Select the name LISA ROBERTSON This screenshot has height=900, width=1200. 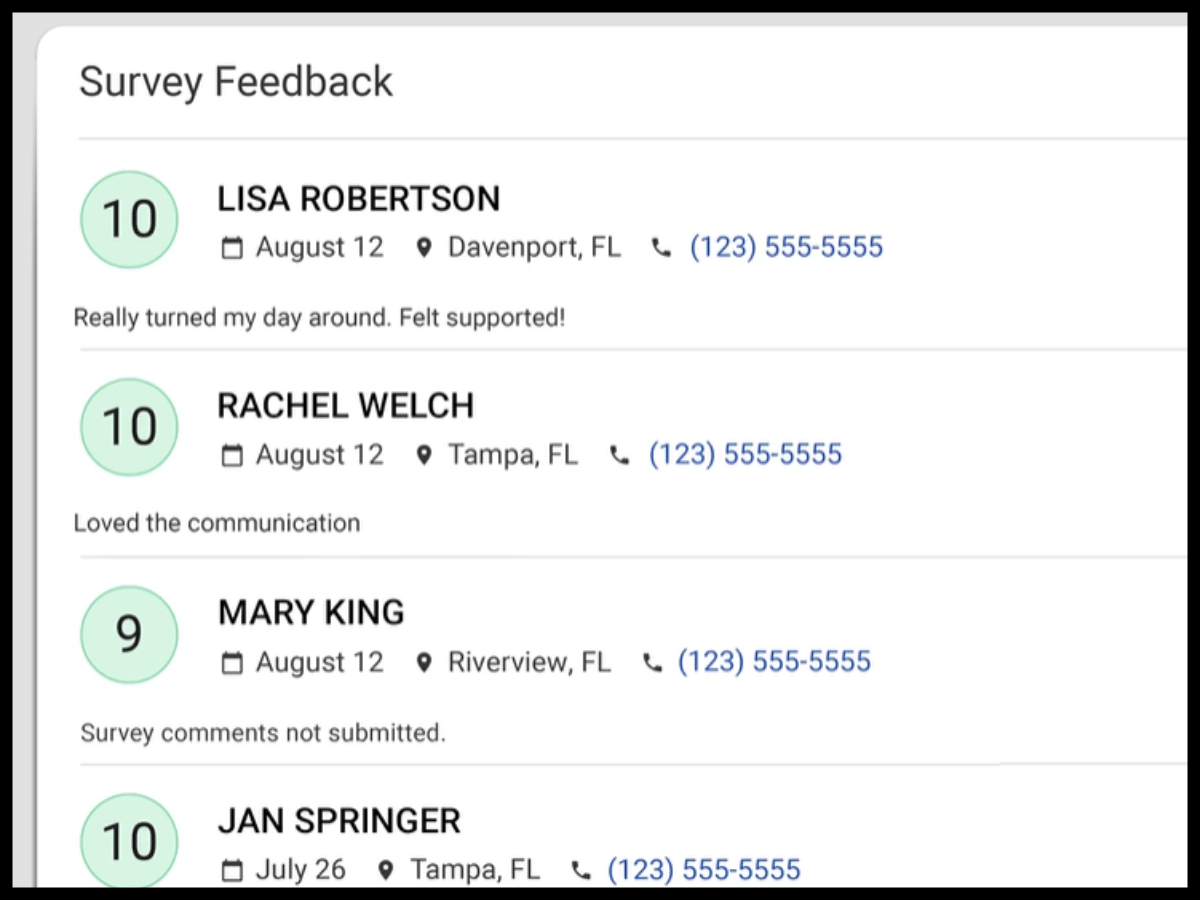(x=358, y=198)
